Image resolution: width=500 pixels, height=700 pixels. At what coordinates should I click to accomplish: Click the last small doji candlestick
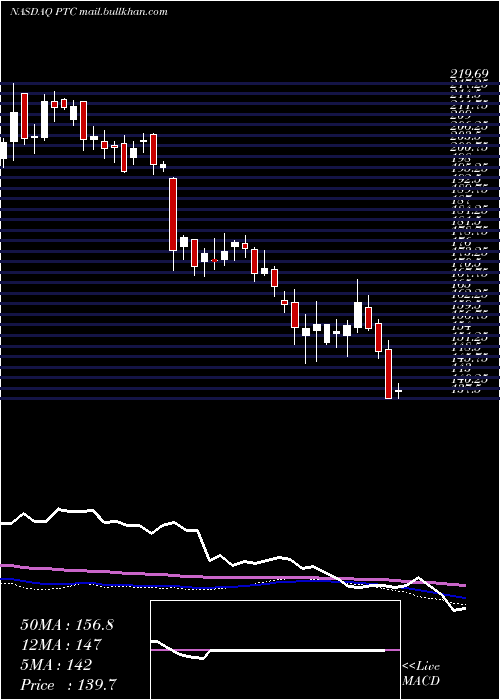click(398, 391)
